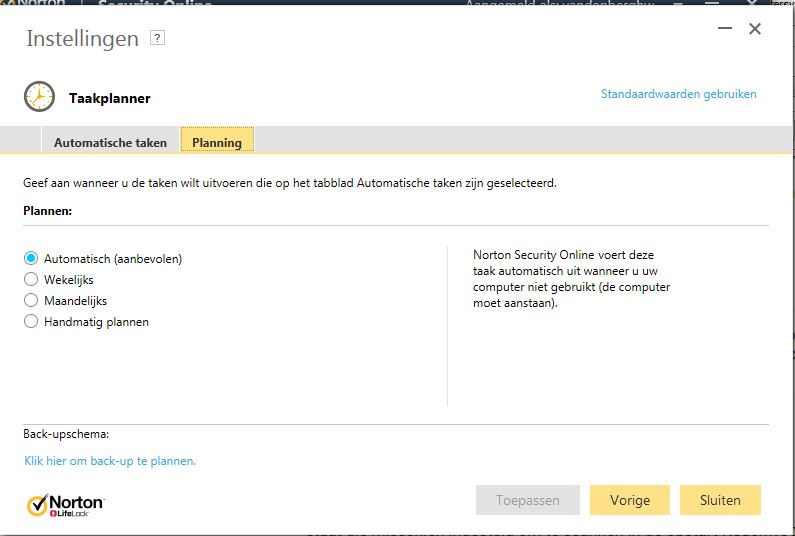795x536 pixels.
Task: Select the Handmatig plannen option
Action: pos(31,322)
